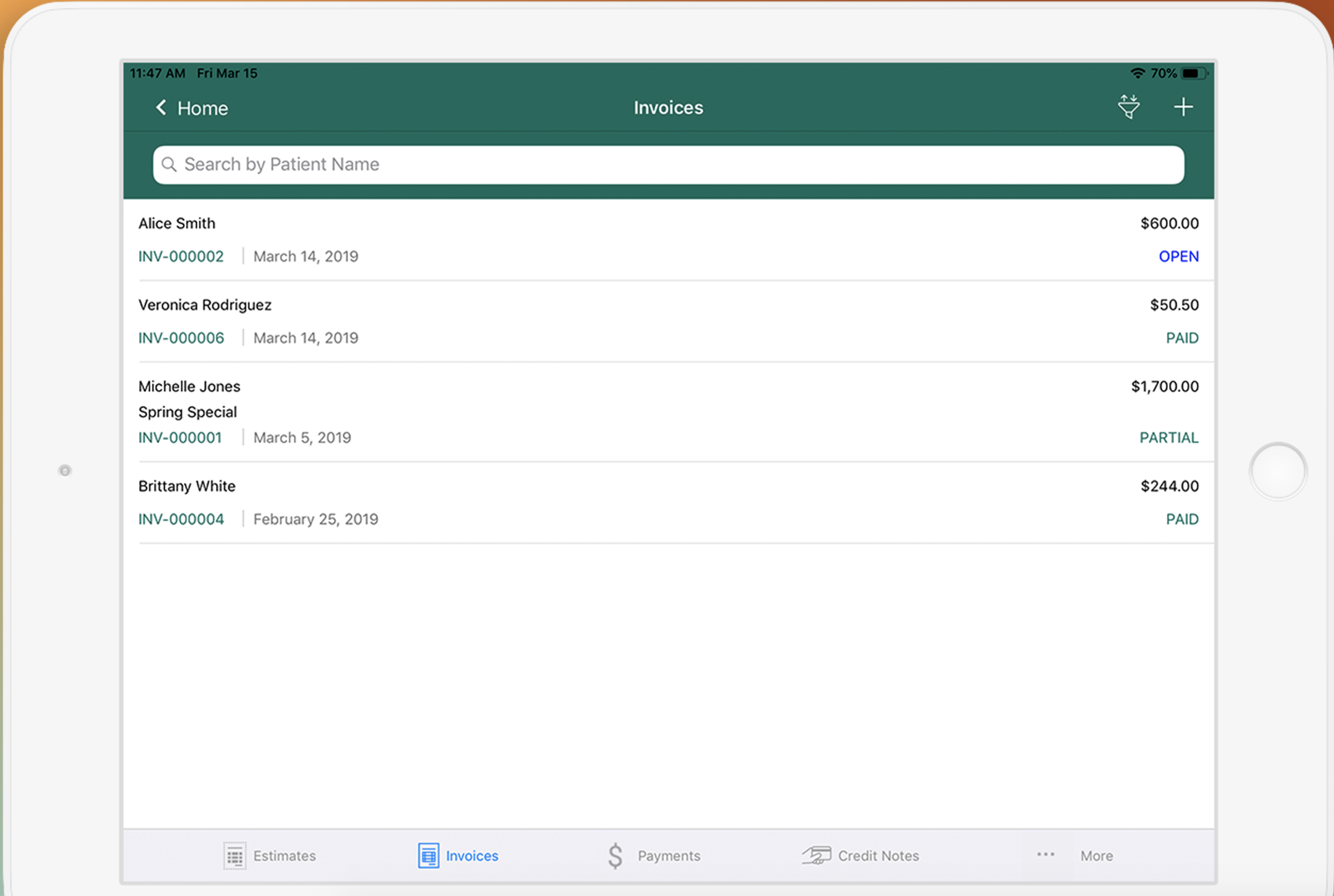Image resolution: width=1334 pixels, height=896 pixels.
Task: Tap the battery indicator in status bar
Action: (1192, 73)
